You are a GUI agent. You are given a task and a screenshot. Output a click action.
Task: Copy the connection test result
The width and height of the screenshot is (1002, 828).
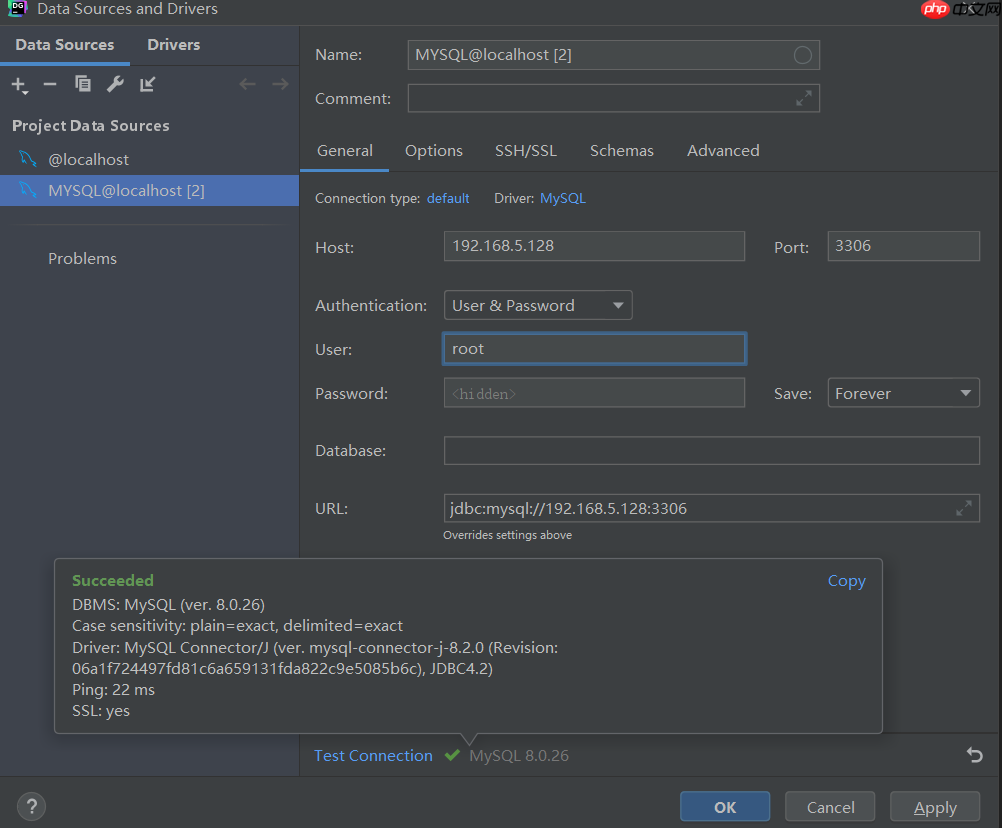[847, 581]
